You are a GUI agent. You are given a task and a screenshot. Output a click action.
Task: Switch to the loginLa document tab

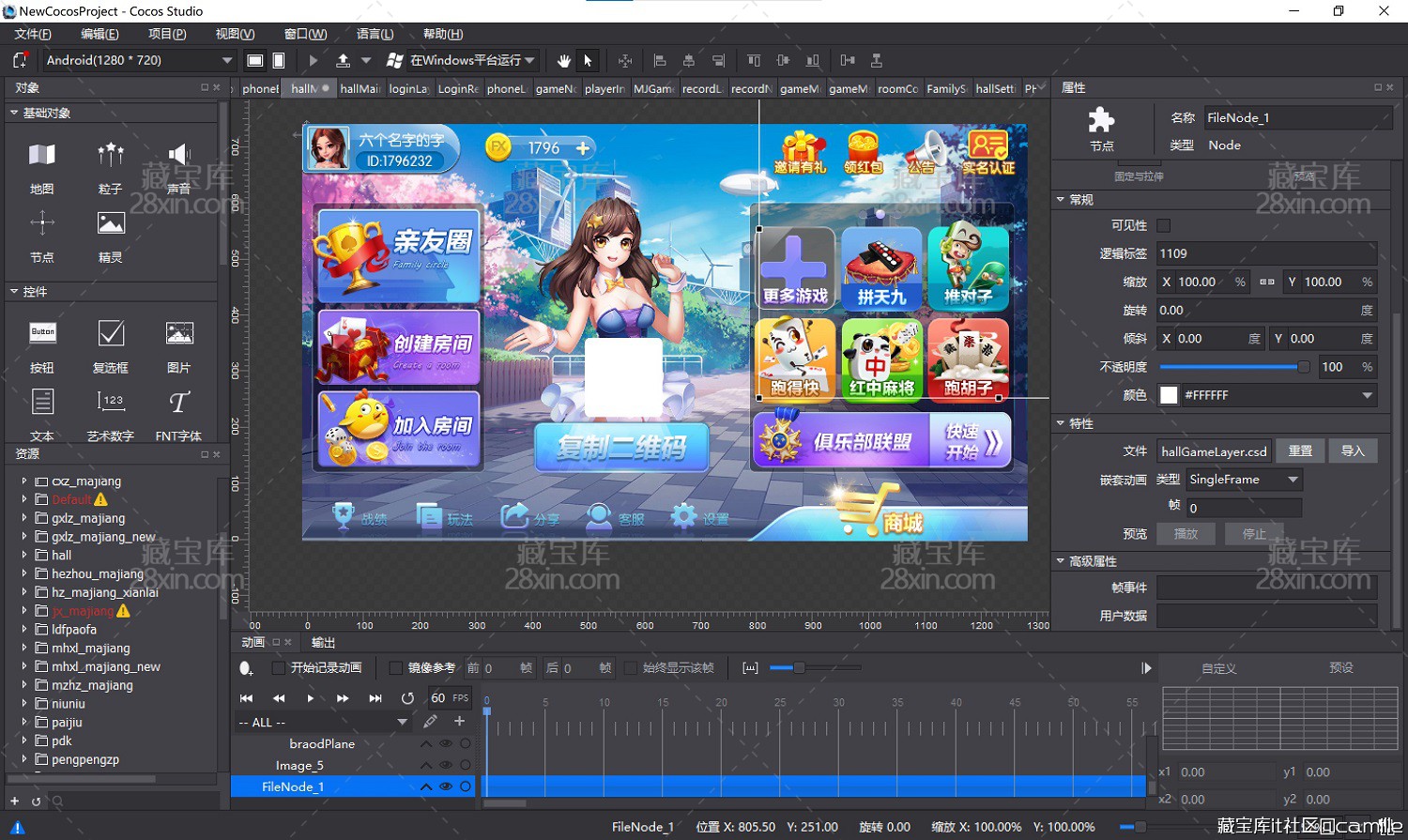click(408, 88)
